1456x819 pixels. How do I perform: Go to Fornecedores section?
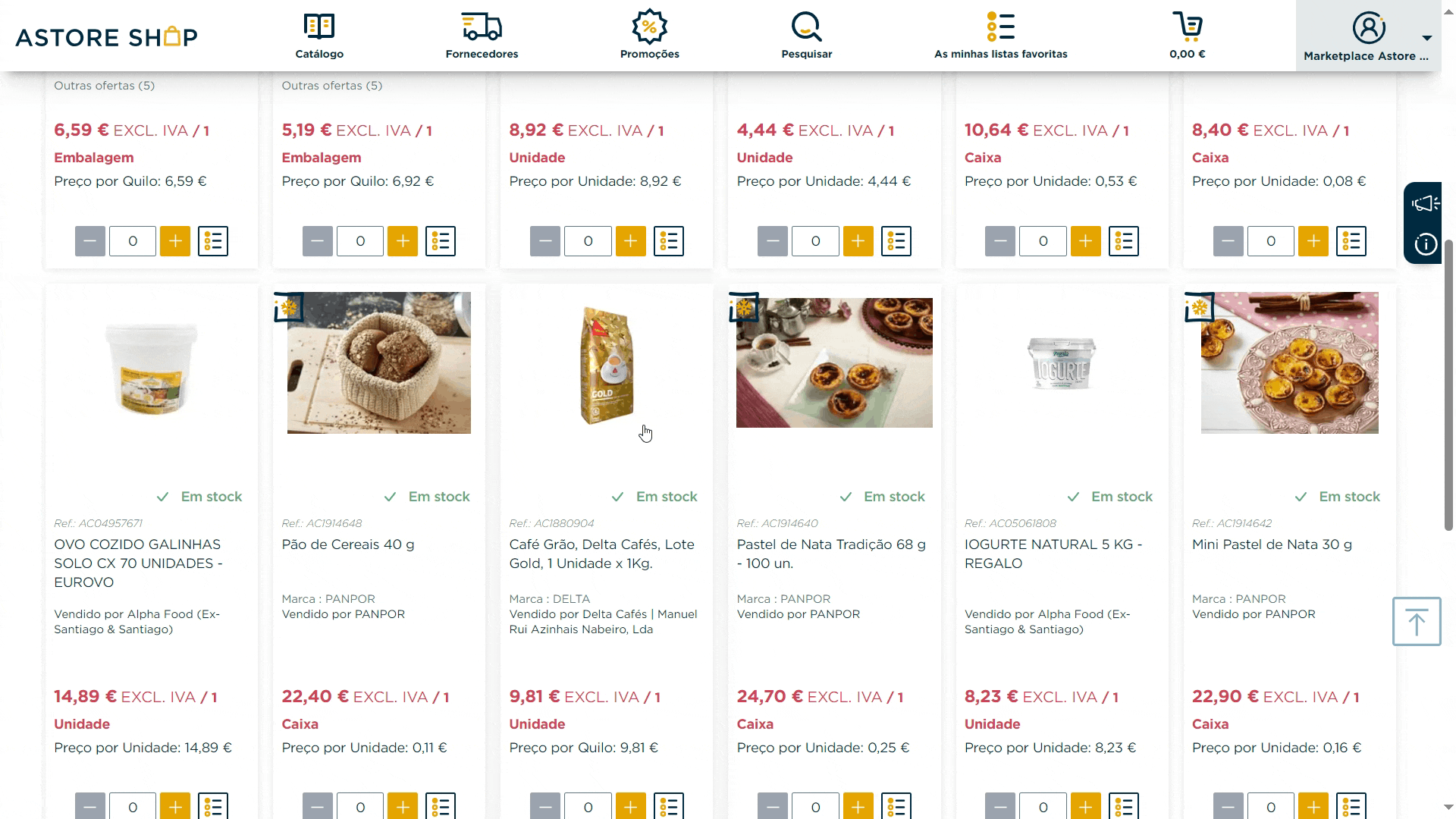pyautogui.click(x=482, y=36)
